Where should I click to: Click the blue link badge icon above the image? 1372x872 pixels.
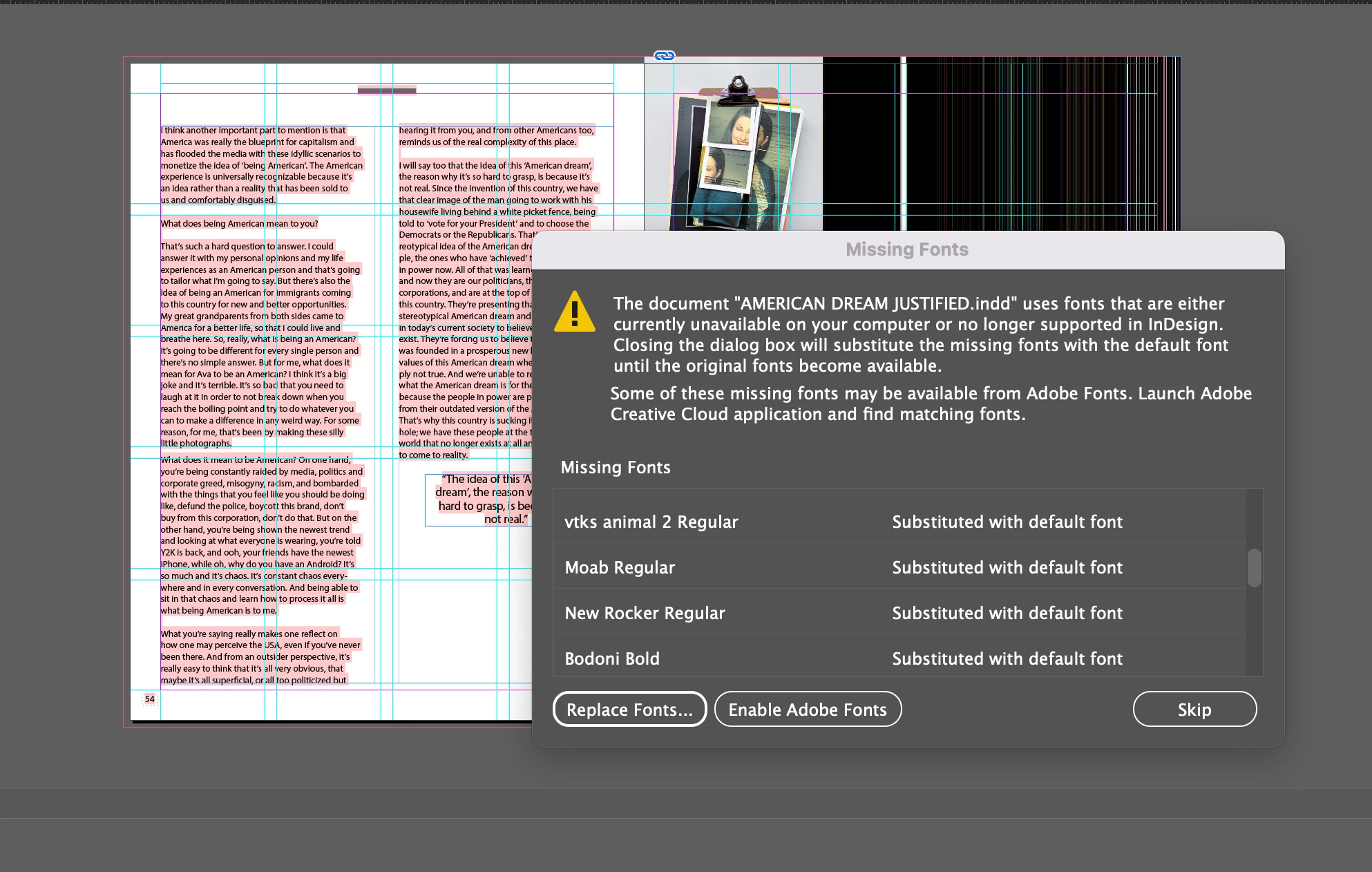[x=664, y=56]
